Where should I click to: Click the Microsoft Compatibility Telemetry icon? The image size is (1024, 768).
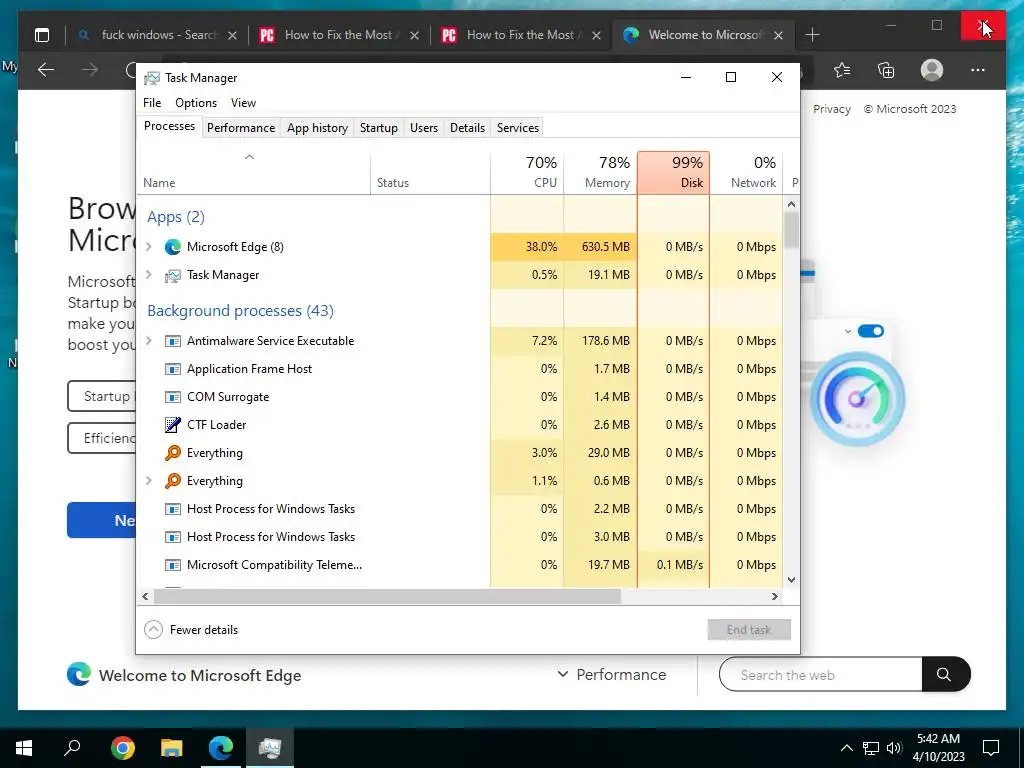click(x=172, y=565)
